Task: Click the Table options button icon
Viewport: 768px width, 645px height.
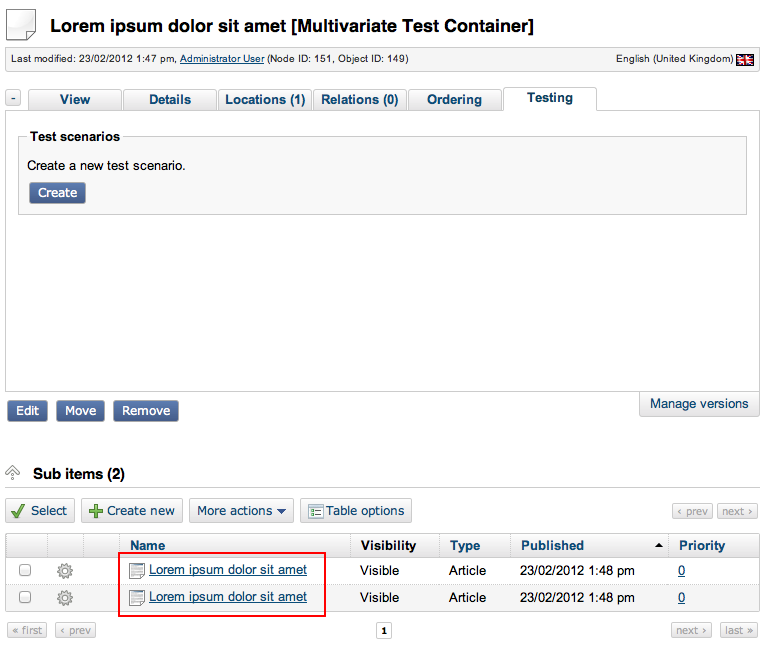Action: 315,511
